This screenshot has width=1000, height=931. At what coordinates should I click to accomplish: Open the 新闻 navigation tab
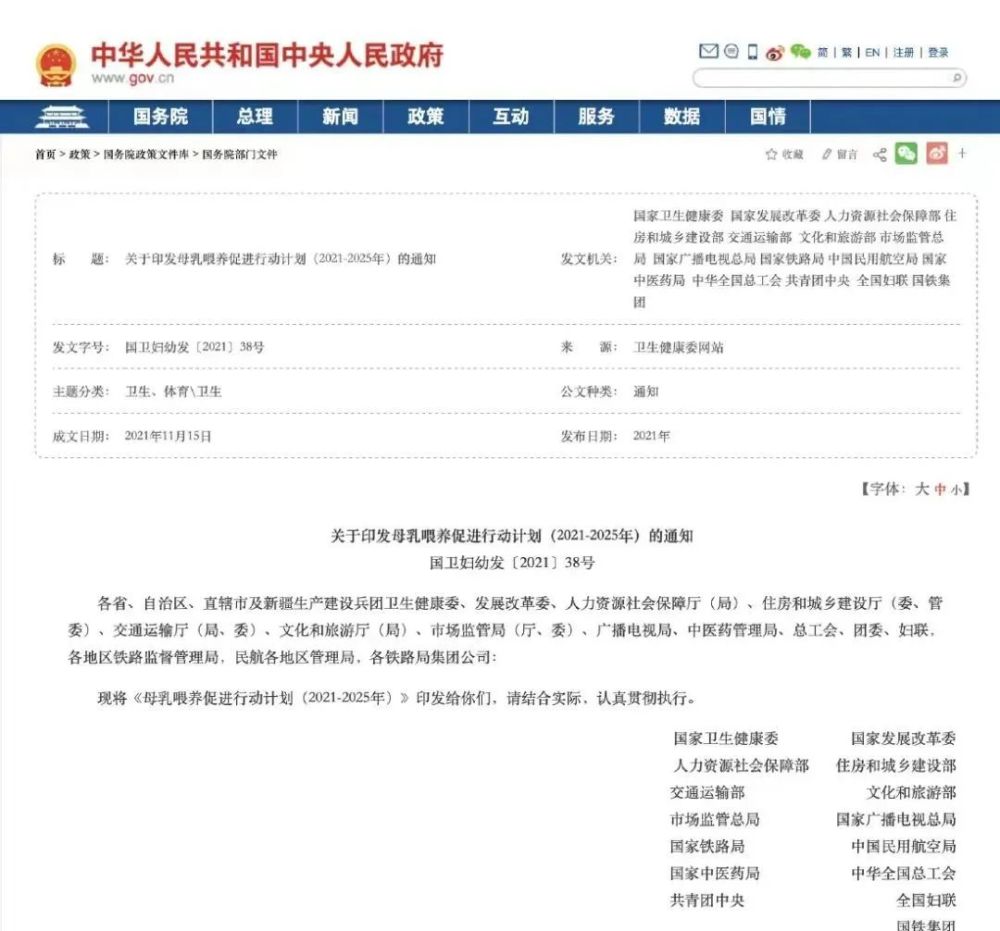pyautogui.click(x=341, y=117)
